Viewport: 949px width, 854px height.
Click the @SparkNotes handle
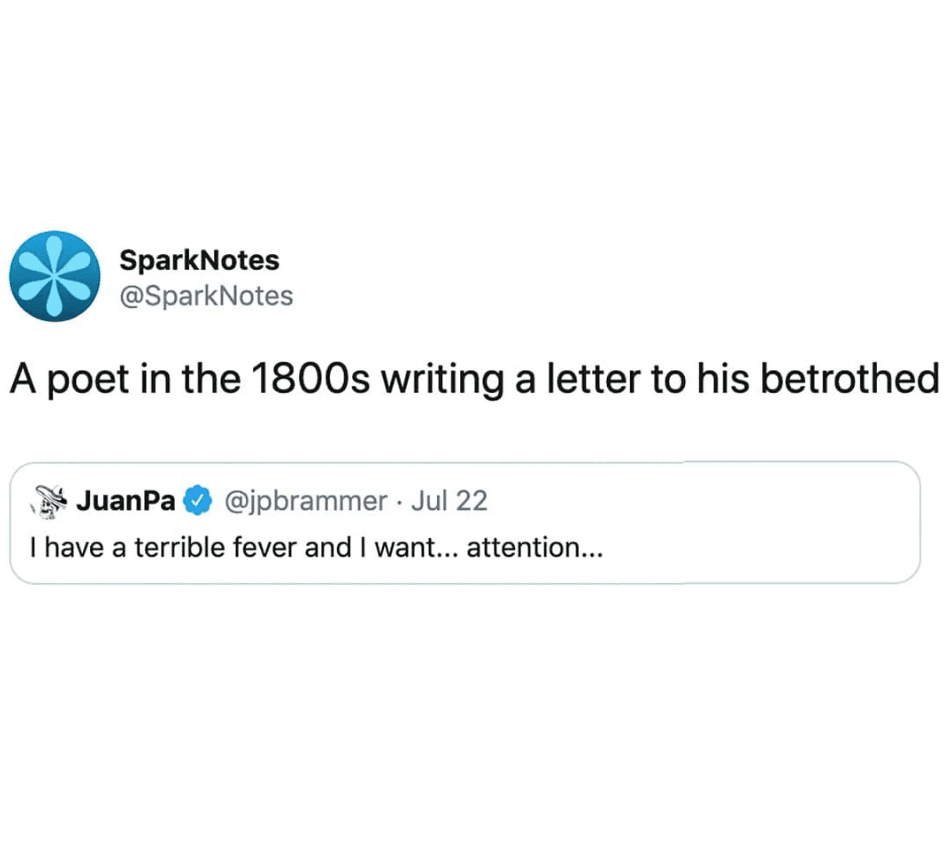coord(206,296)
